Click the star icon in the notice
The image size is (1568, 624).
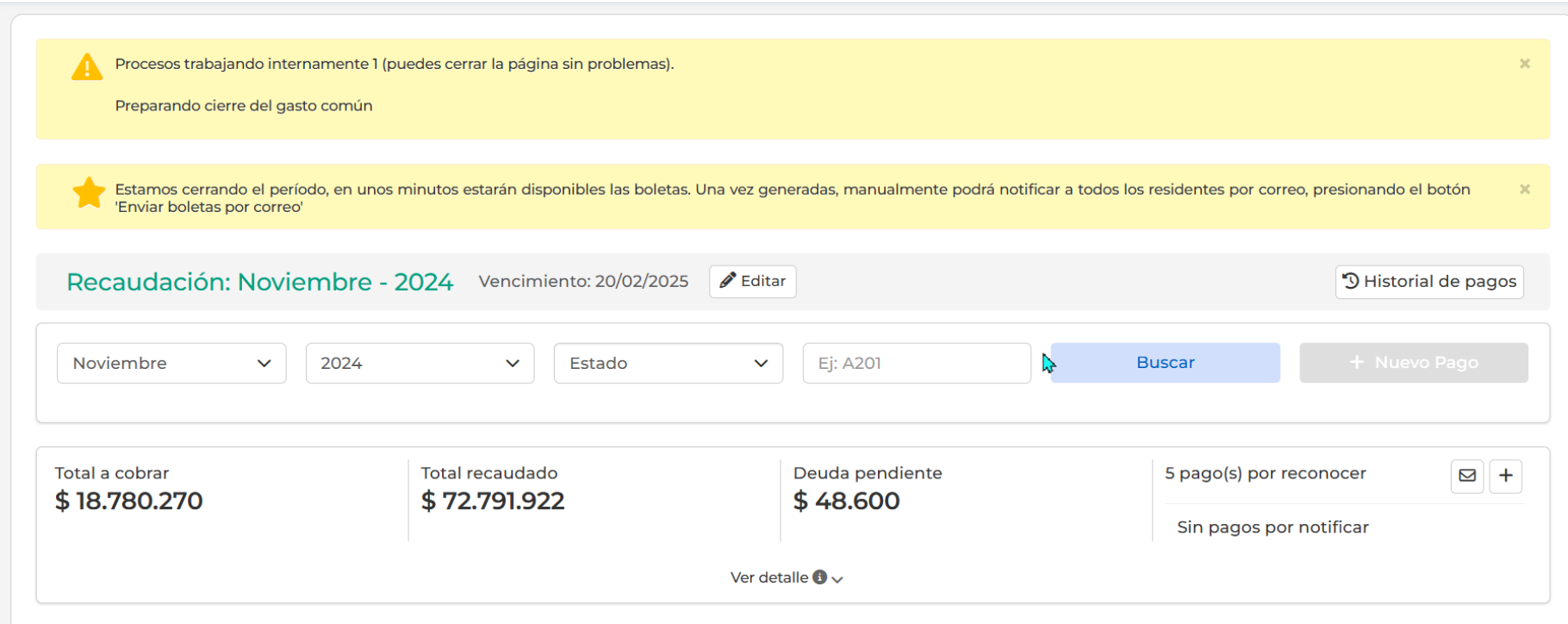(89, 193)
